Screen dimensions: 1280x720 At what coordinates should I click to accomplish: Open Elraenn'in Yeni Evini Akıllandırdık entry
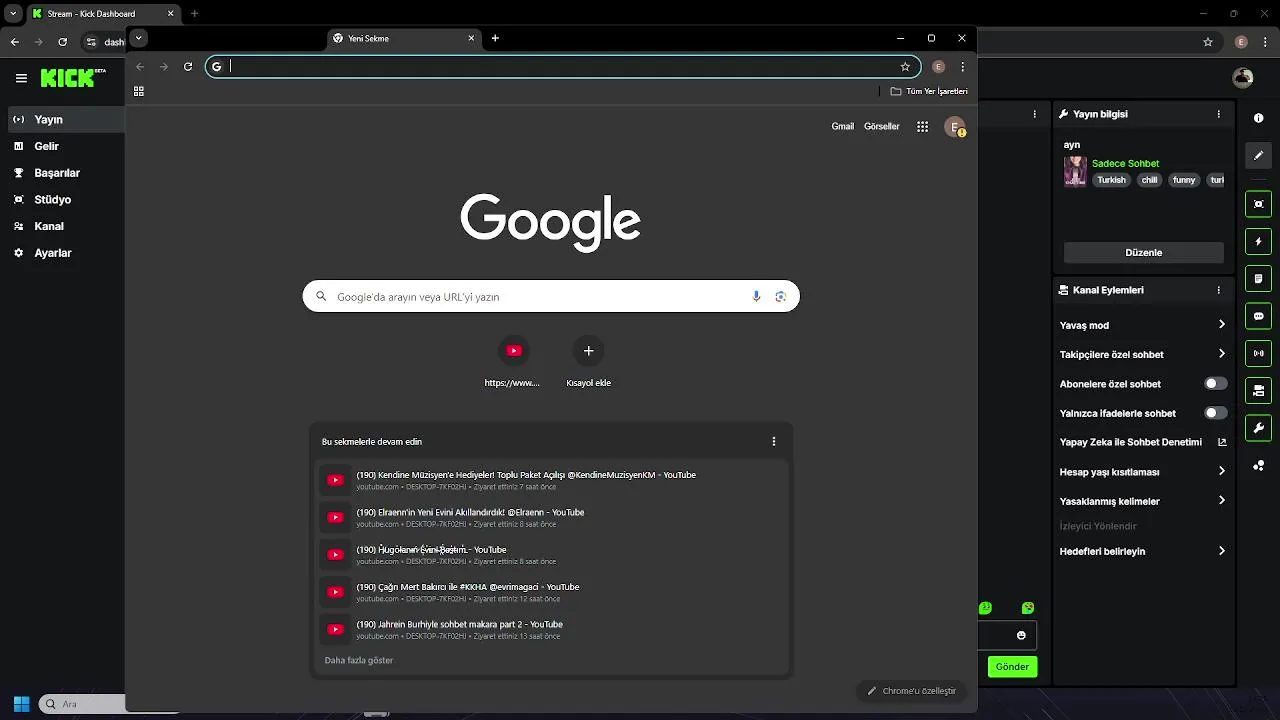pyautogui.click(x=553, y=517)
